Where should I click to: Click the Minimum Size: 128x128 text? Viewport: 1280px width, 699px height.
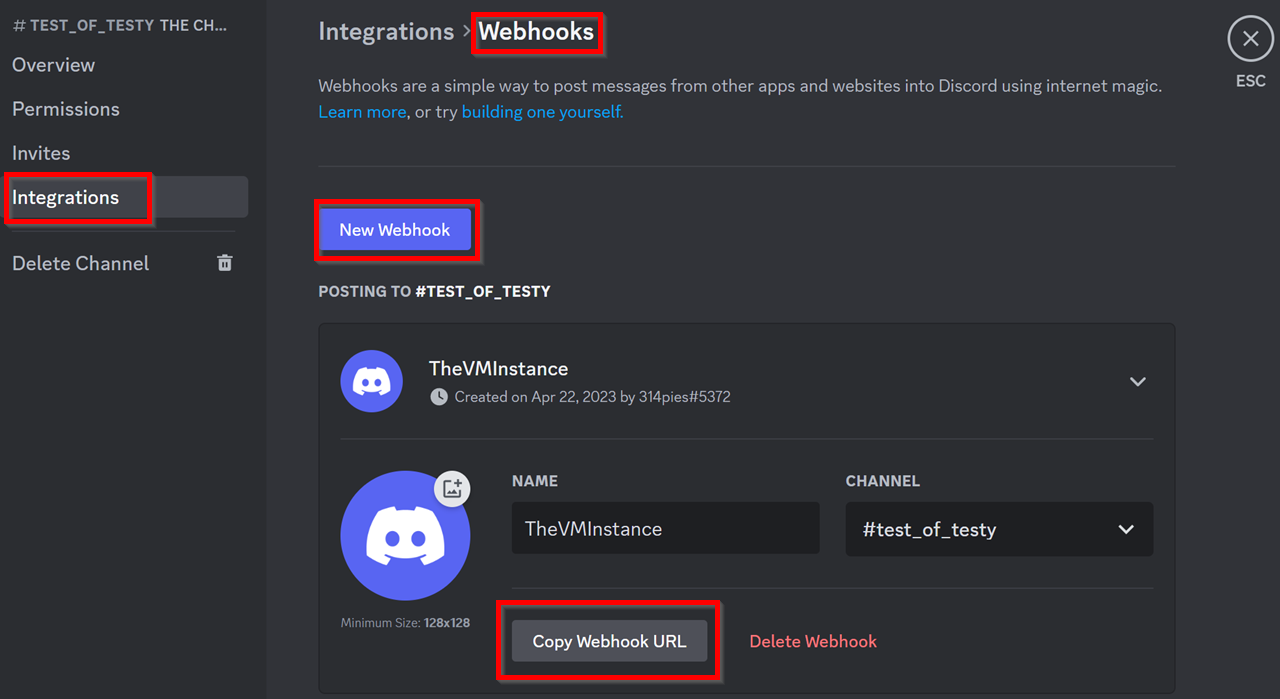(x=405, y=623)
